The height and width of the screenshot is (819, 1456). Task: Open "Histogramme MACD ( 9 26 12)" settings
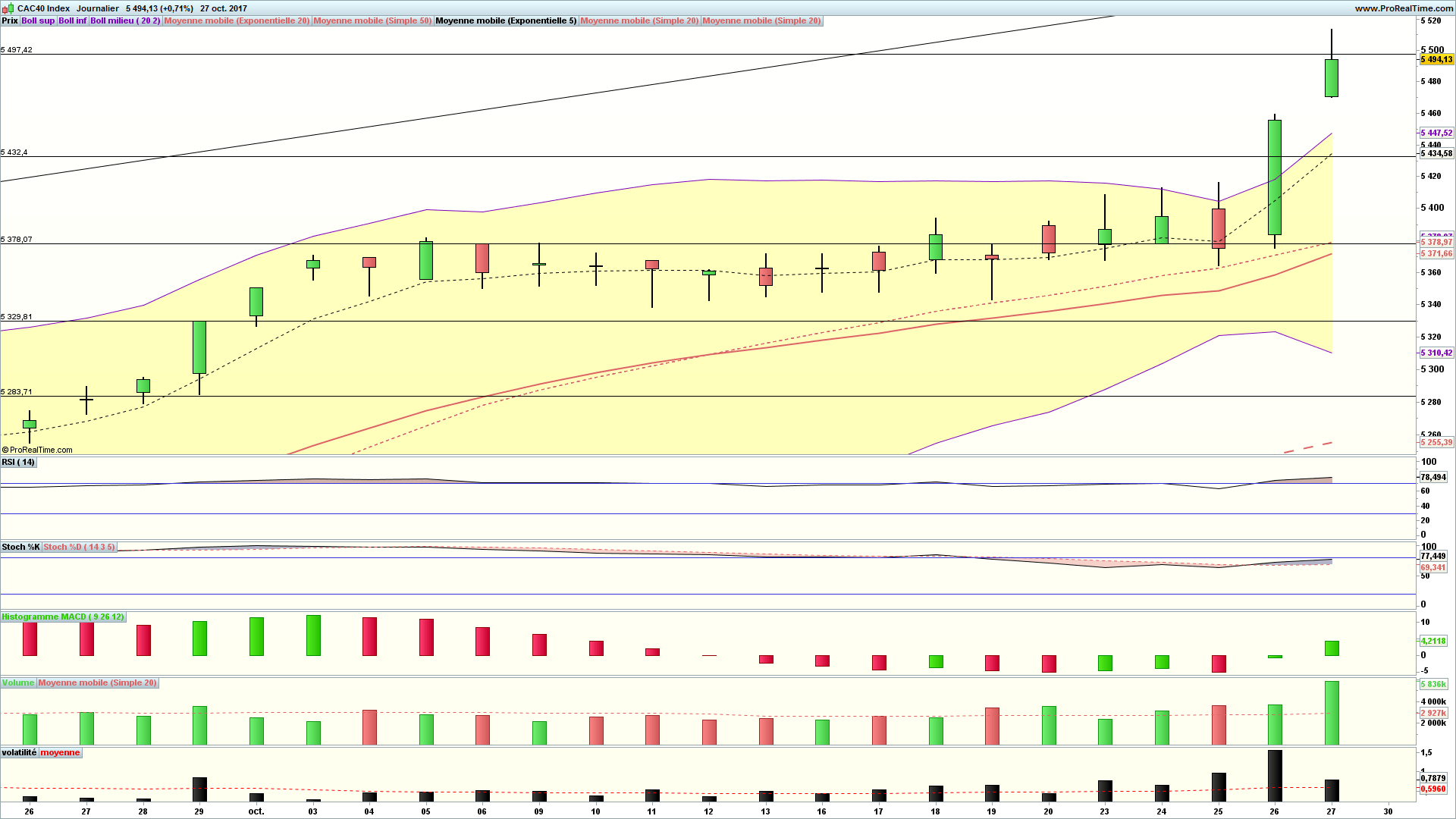click(x=63, y=617)
